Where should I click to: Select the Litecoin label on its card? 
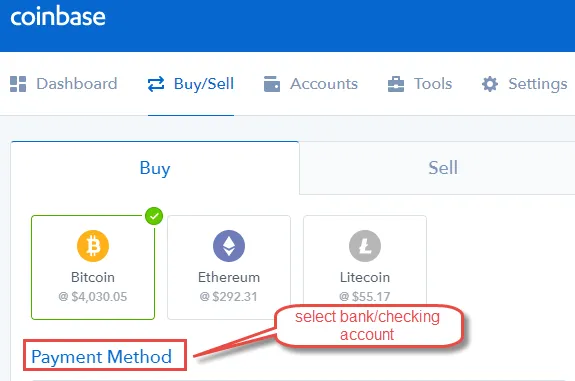click(x=365, y=277)
